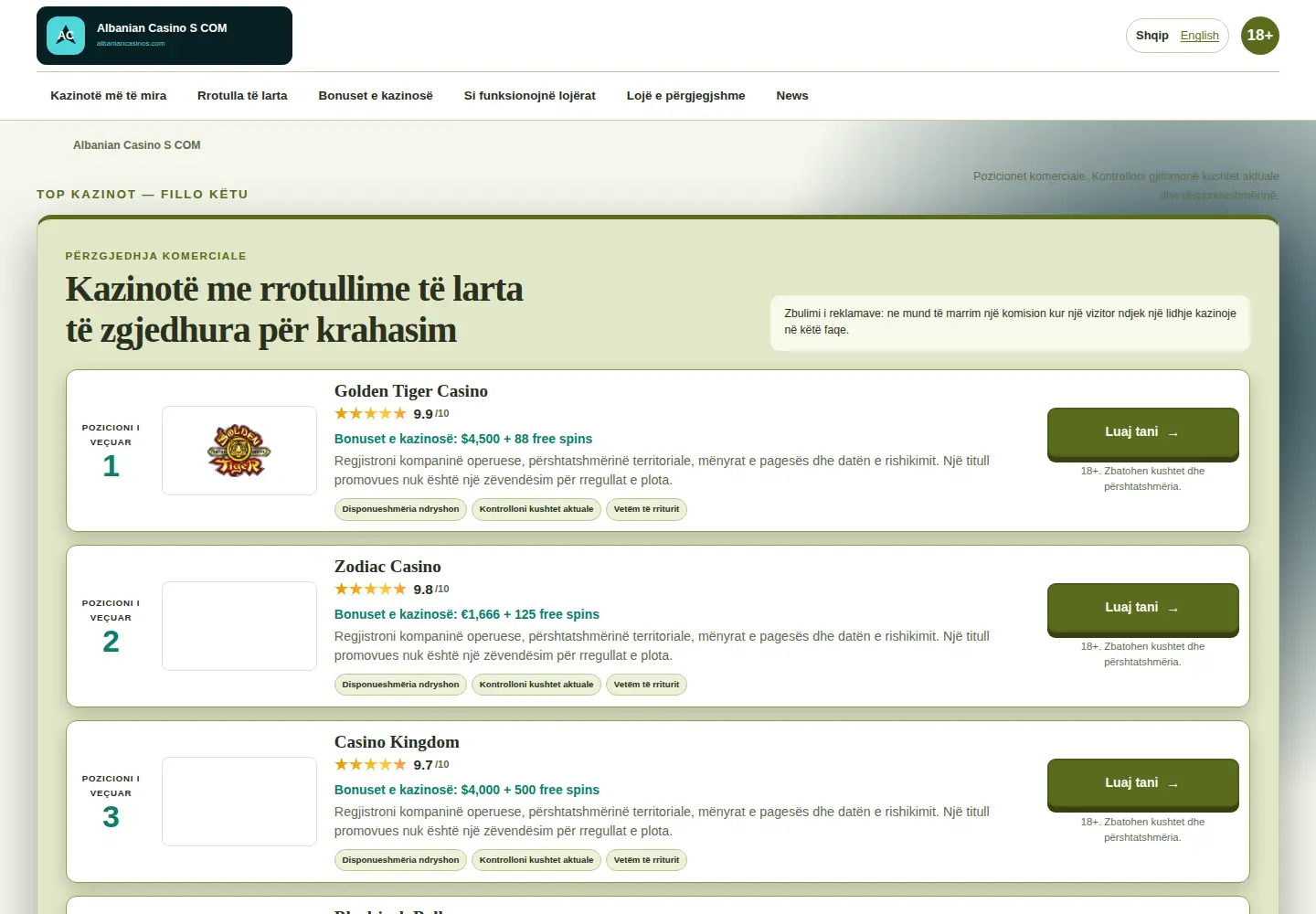Click the Albanian Casino S COM header title
Image resolution: width=1316 pixels, height=914 pixels.
coord(162,28)
